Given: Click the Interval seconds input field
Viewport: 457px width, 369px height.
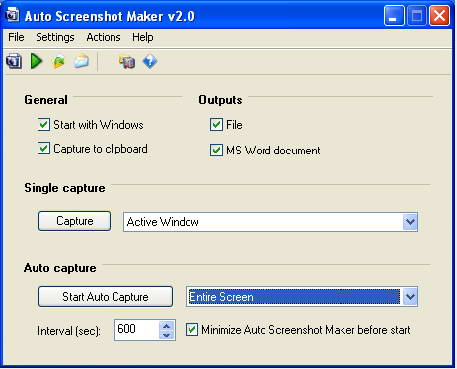Looking at the screenshot, I should 137,330.
